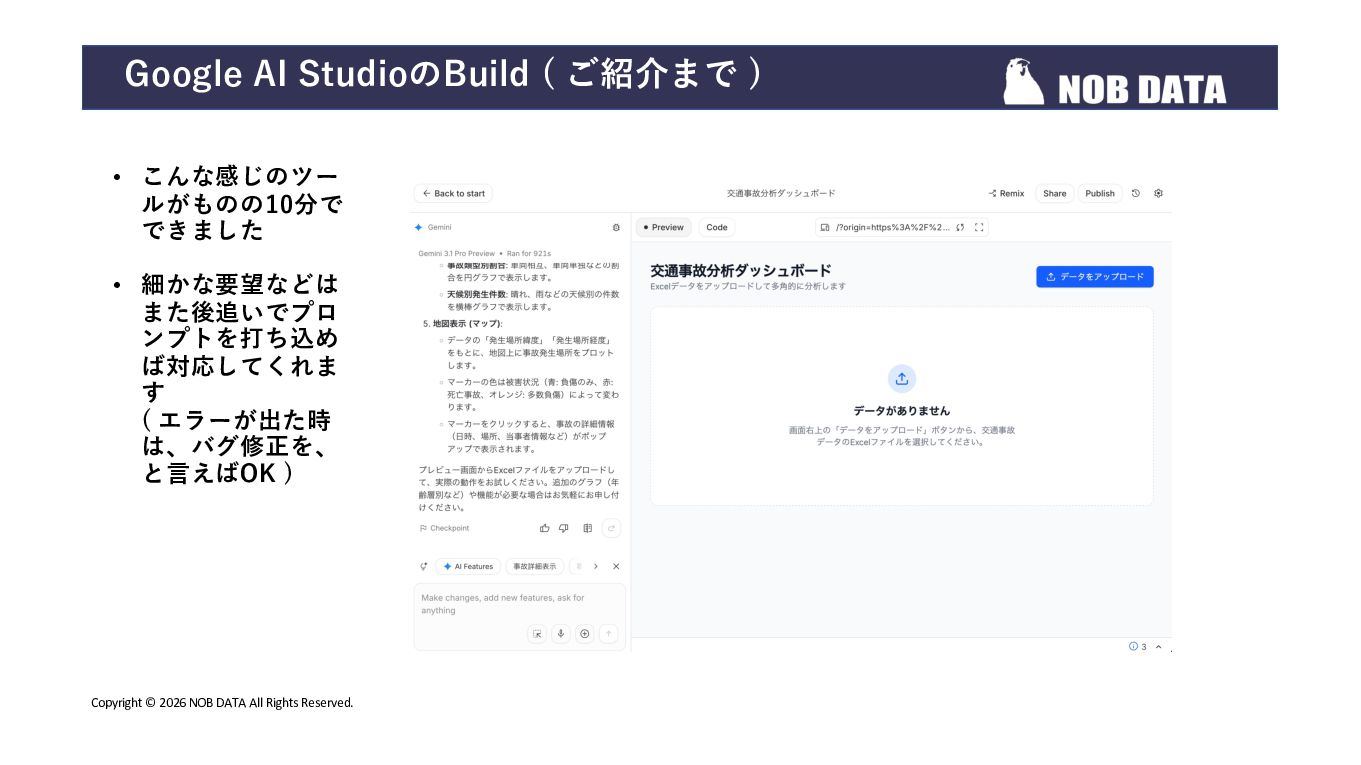1361x765 pixels.
Task: Click the Share button
Action: [1054, 194]
